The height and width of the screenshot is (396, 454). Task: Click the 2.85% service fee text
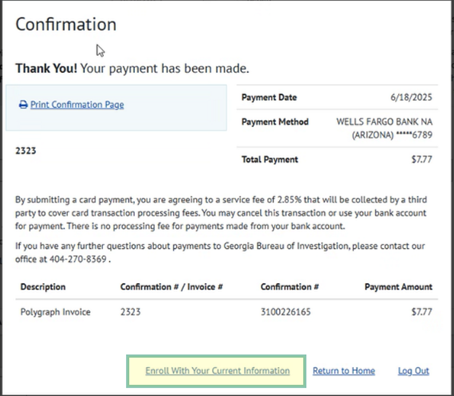click(289, 200)
